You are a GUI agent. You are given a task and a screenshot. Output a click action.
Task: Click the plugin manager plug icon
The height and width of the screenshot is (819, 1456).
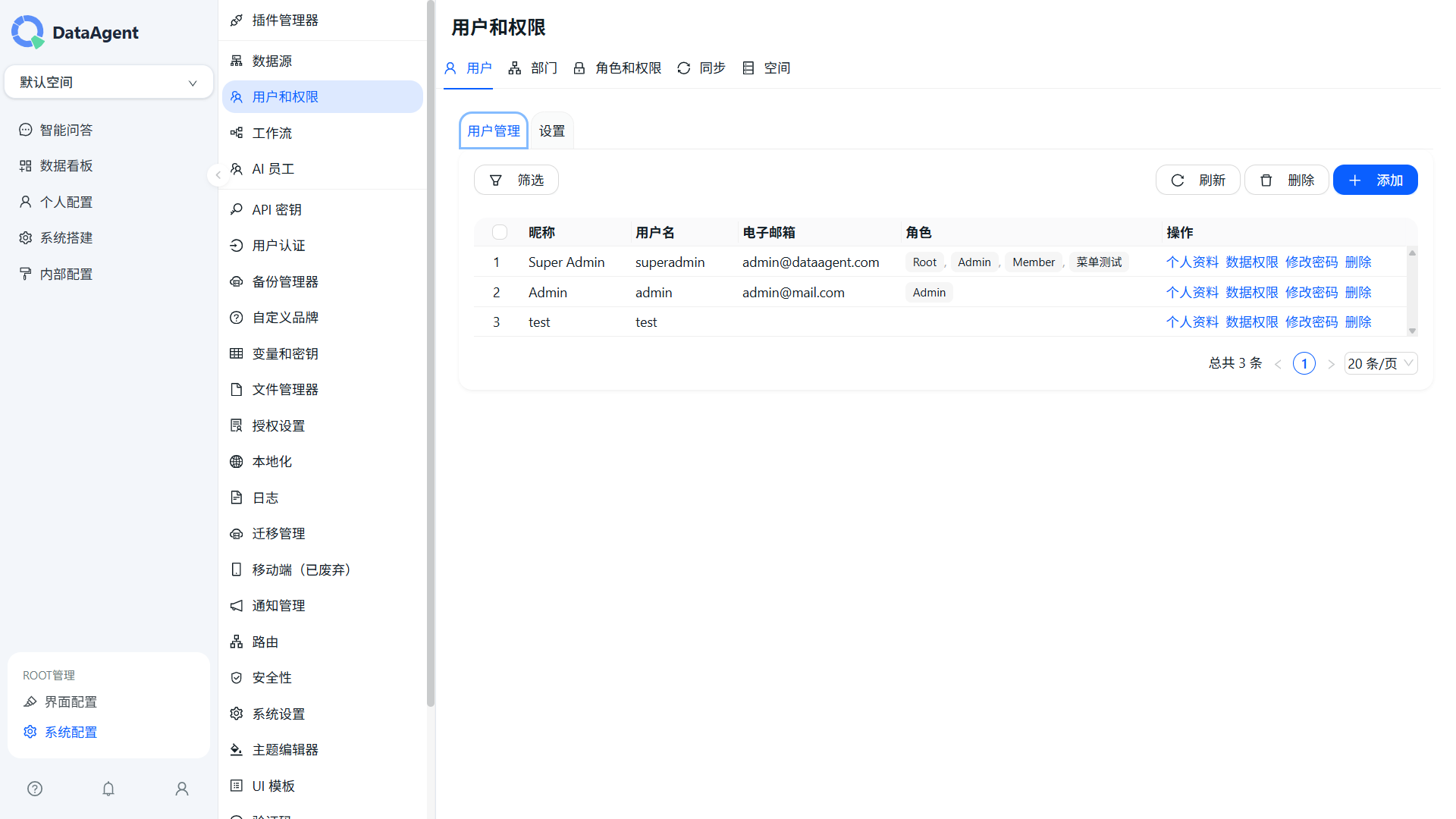coord(237,20)
